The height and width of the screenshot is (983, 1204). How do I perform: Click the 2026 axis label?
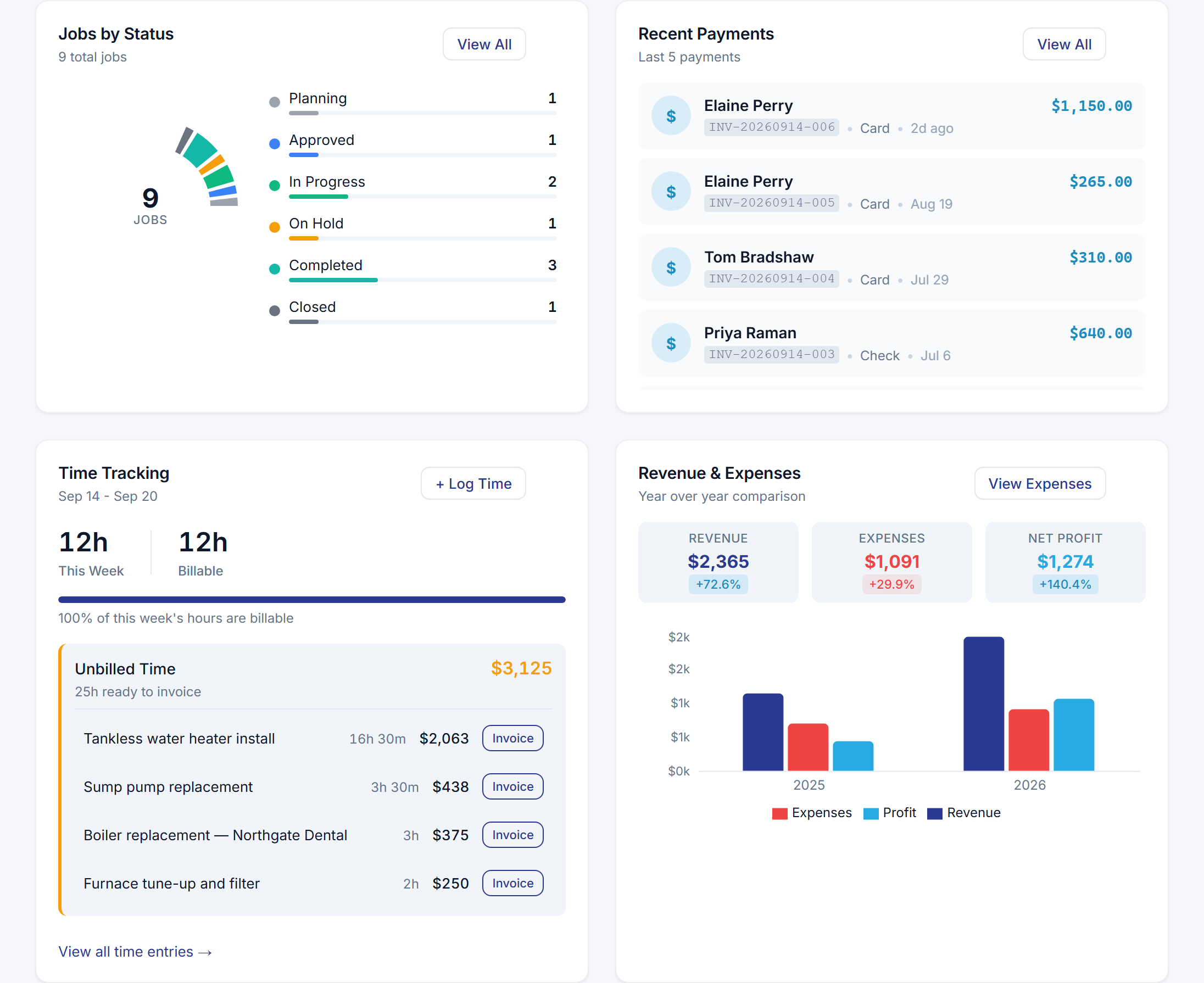[1029, 785]
